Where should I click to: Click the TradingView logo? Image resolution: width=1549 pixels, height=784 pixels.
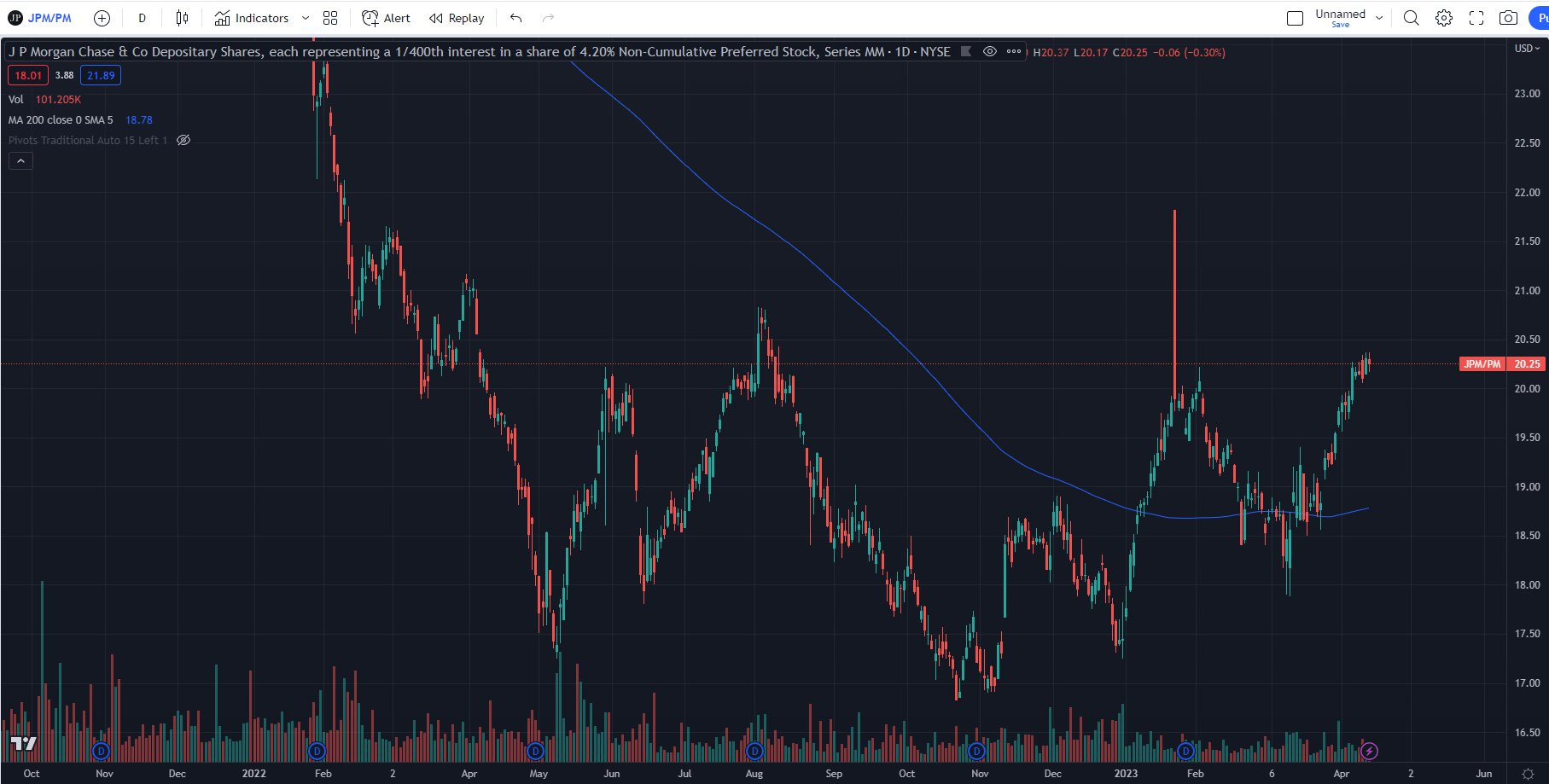pos(24,744)
